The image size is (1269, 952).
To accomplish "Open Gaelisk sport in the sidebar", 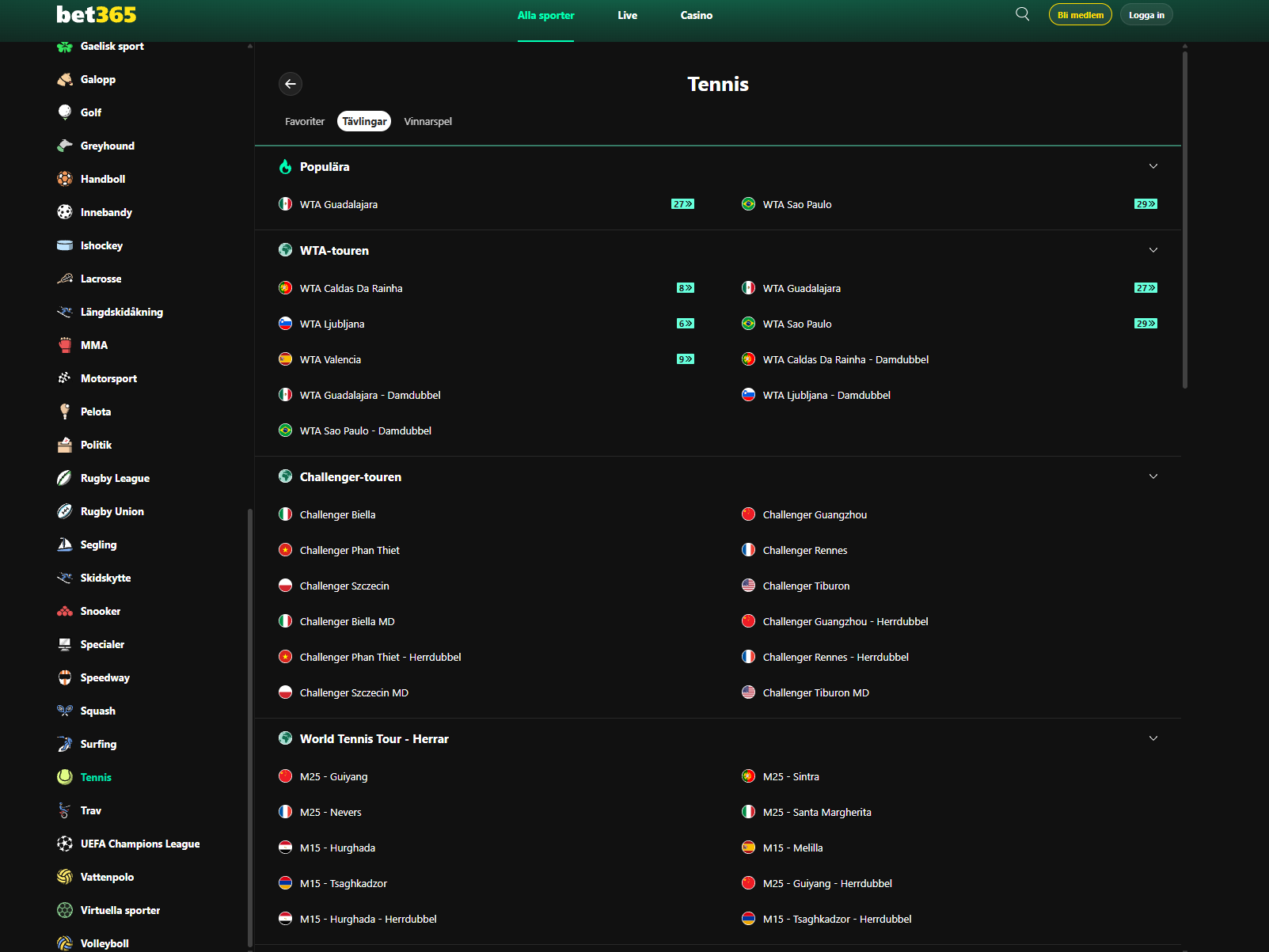I will (112, 46).
